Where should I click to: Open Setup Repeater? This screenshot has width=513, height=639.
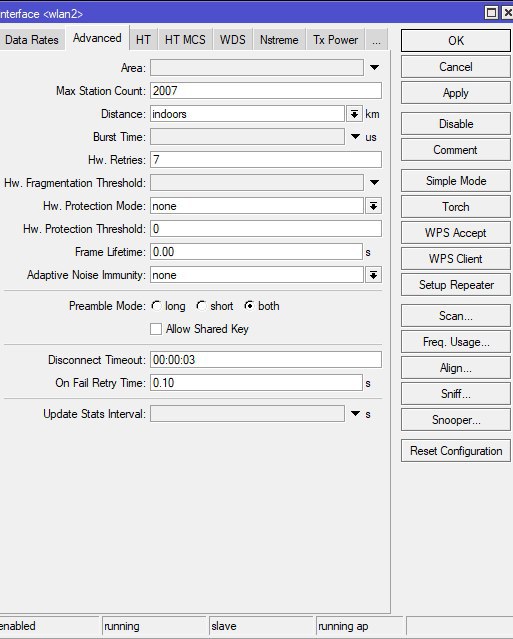pyautogui.click(x=456, y=285)
